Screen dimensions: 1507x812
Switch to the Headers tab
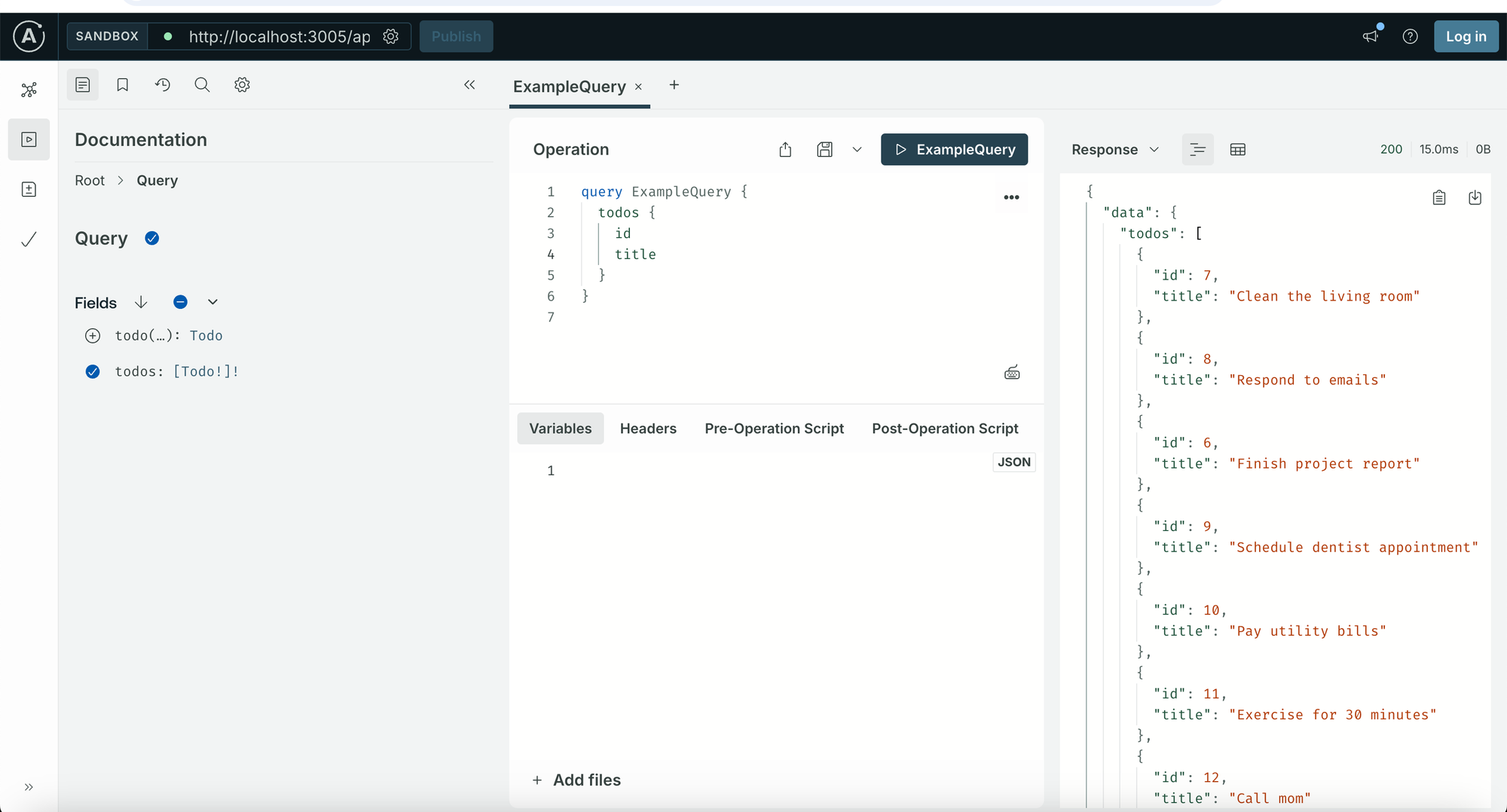pos(648,428)
